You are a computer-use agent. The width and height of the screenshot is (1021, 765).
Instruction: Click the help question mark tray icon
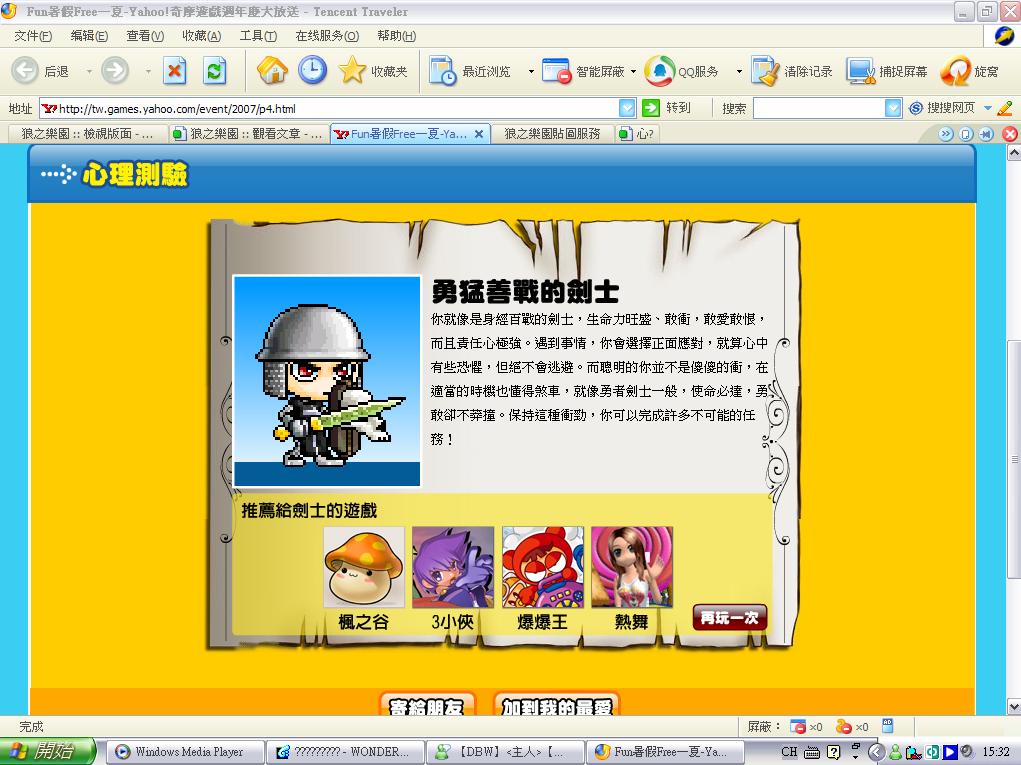[x=833, y=752]
